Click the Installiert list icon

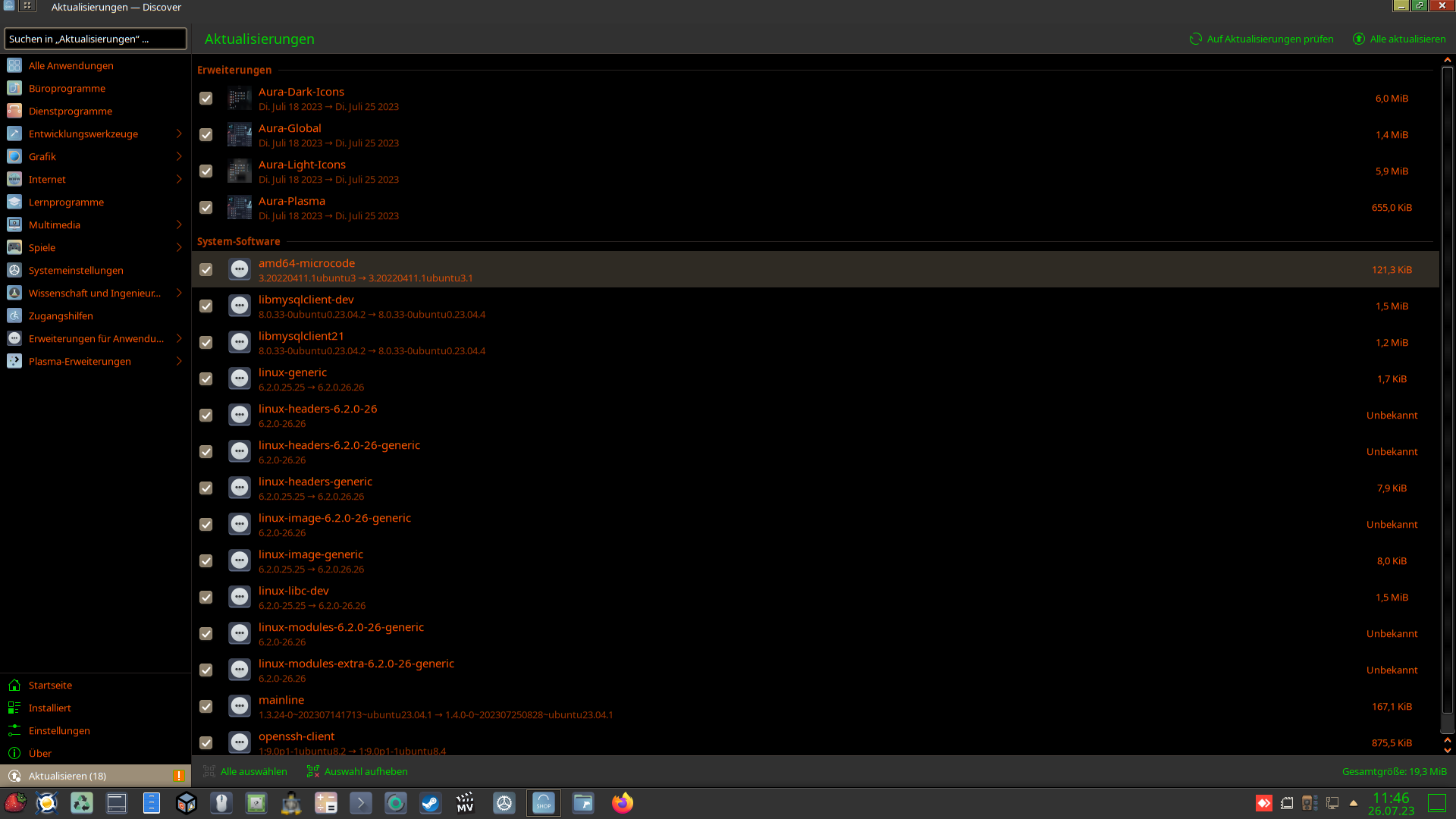pyautogui.click(x=14, y=708)
